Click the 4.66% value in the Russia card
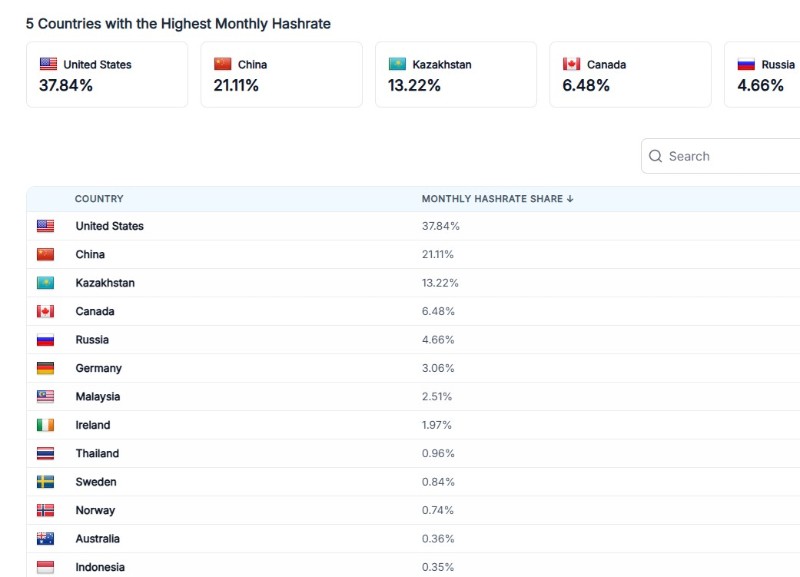 coord(760,85)
